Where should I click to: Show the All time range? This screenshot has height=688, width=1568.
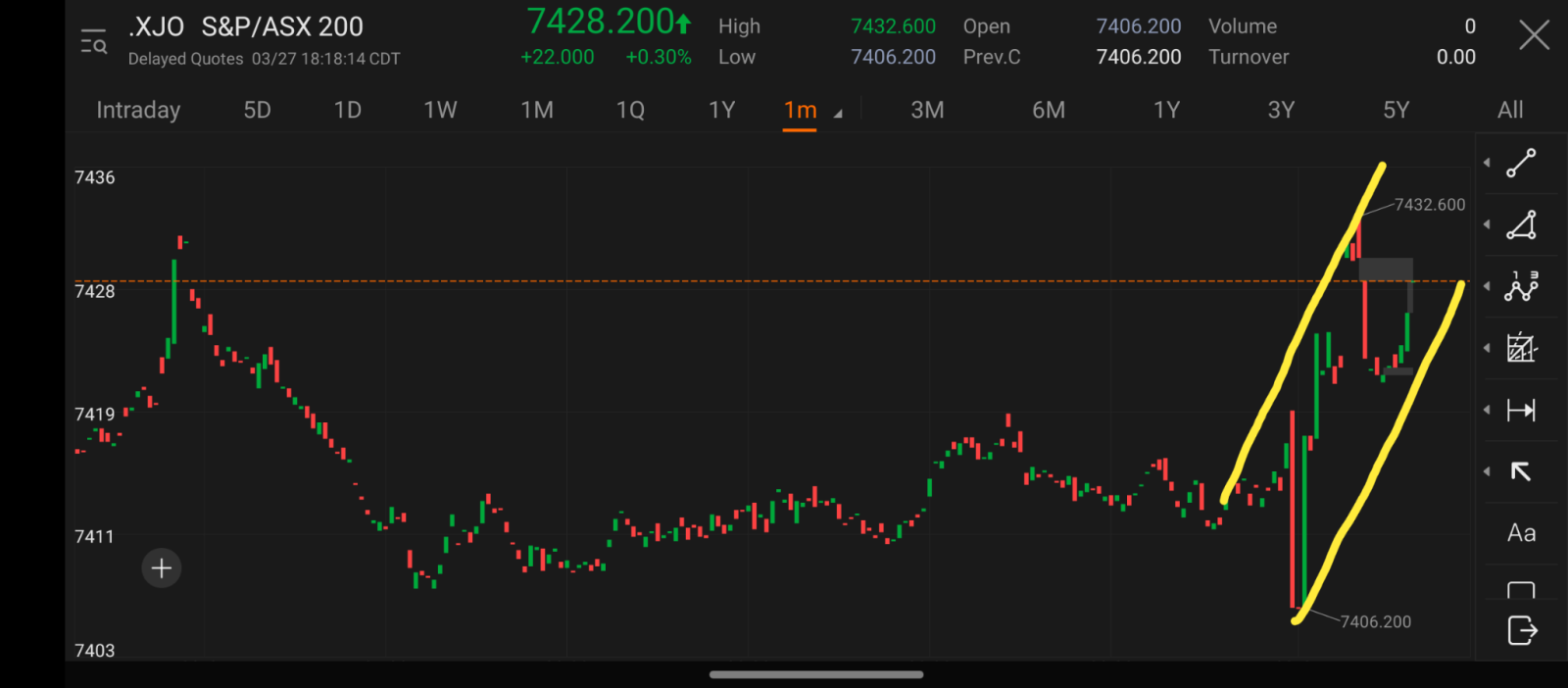[1509, 110]
